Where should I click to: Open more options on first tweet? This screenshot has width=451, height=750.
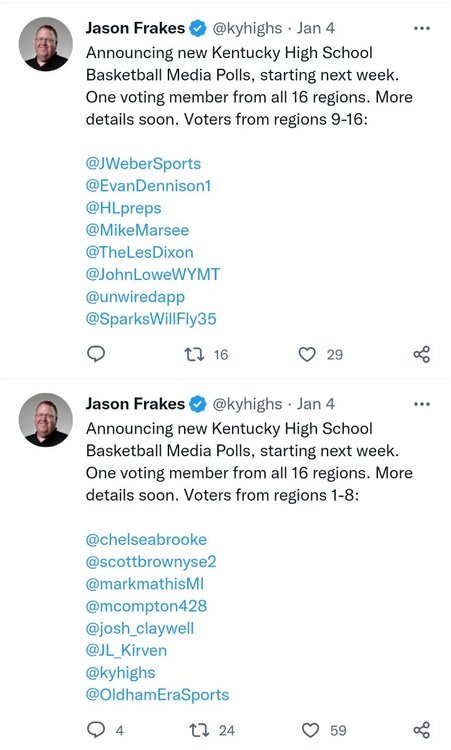pos(422,29)
